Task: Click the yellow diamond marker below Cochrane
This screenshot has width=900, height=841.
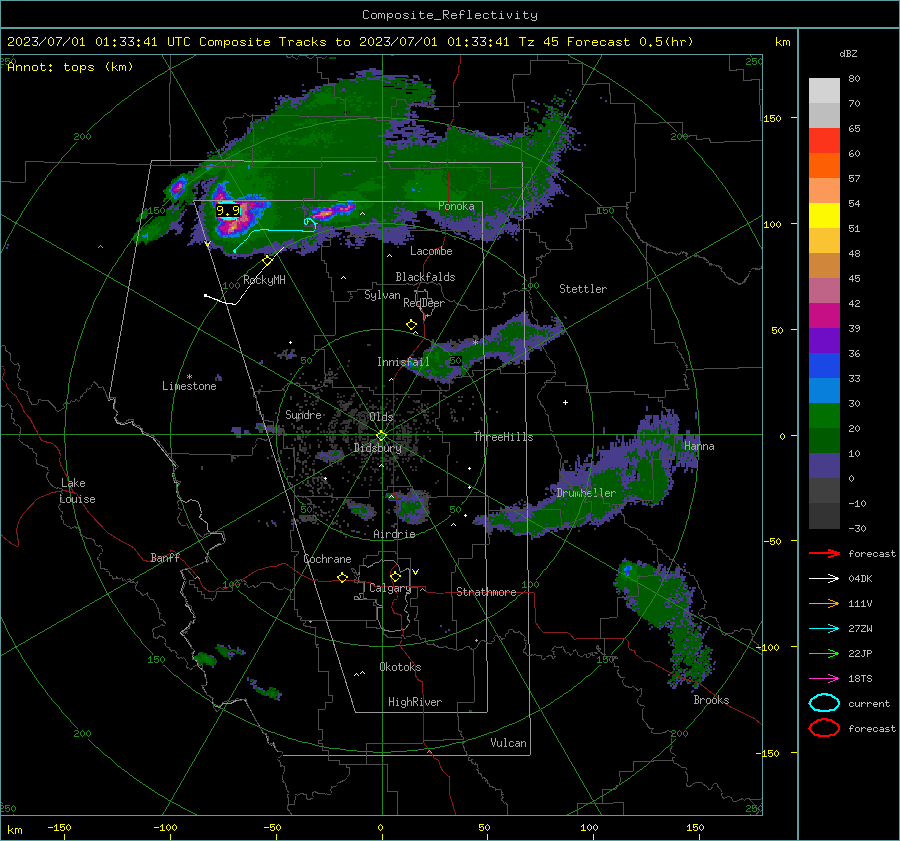Action: (342, 578)
